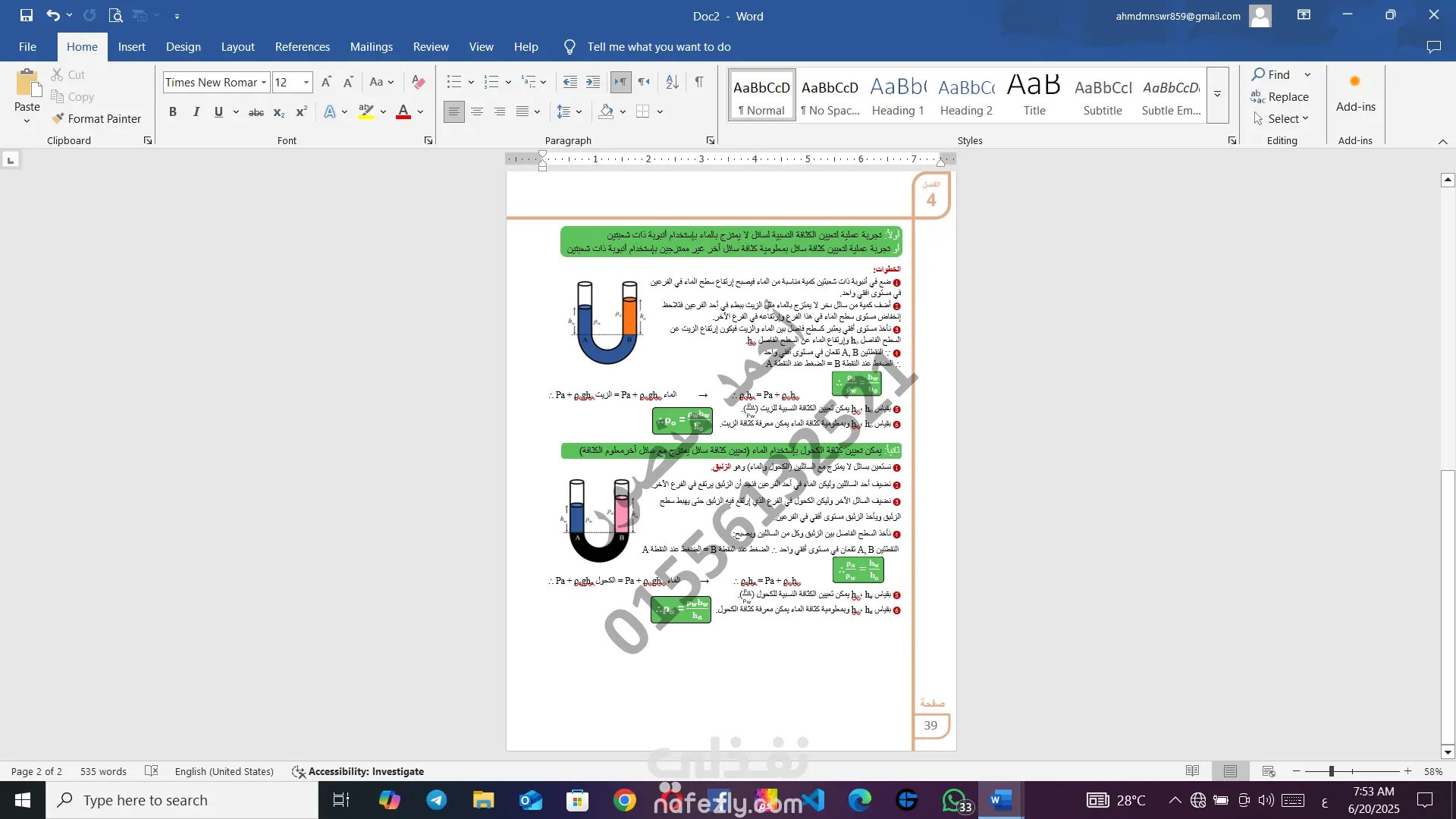Click the Replace button
Screen dimensions: 1456x819
[x=1280, y=96]
